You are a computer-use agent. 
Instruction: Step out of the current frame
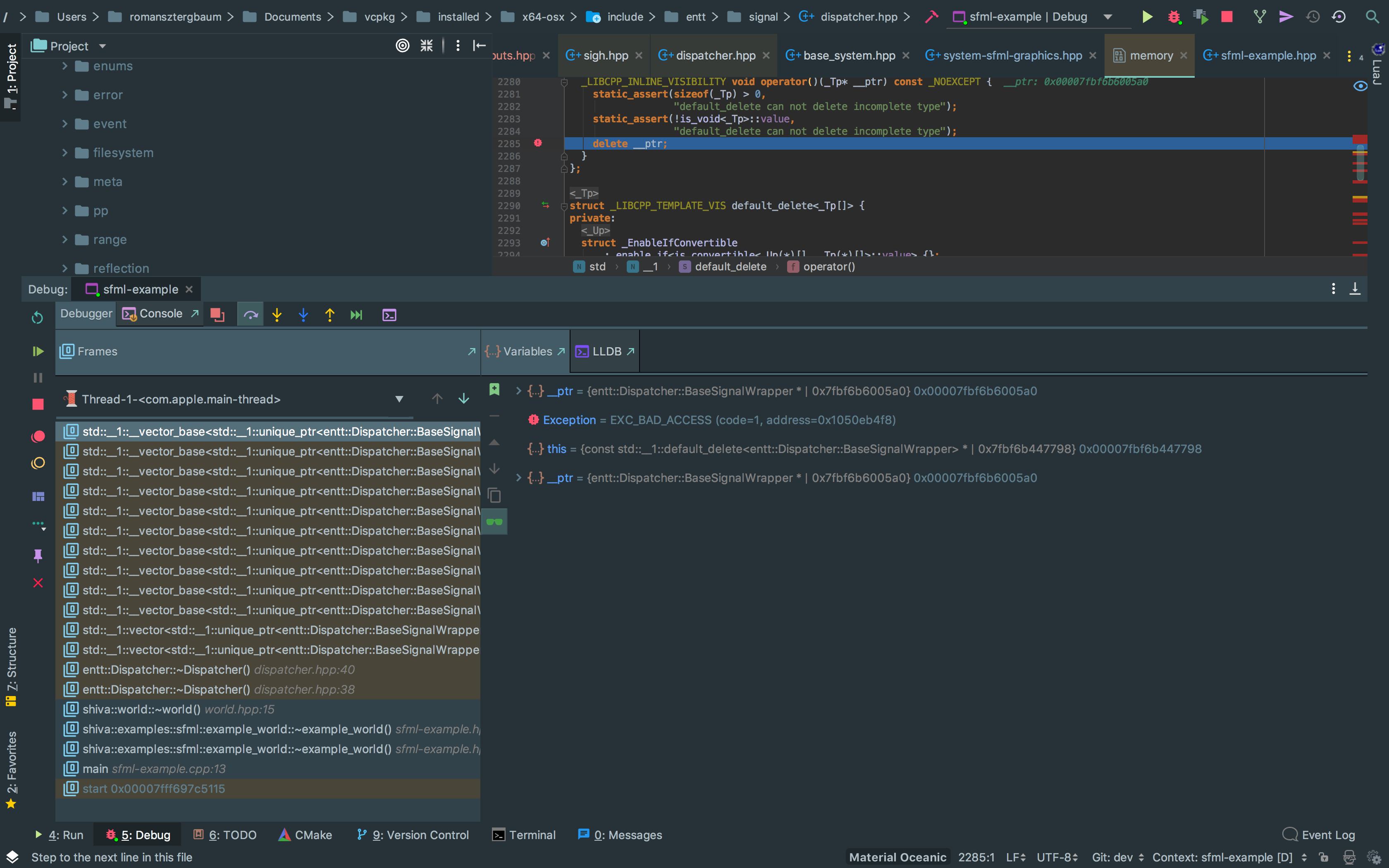pos(330,314)
